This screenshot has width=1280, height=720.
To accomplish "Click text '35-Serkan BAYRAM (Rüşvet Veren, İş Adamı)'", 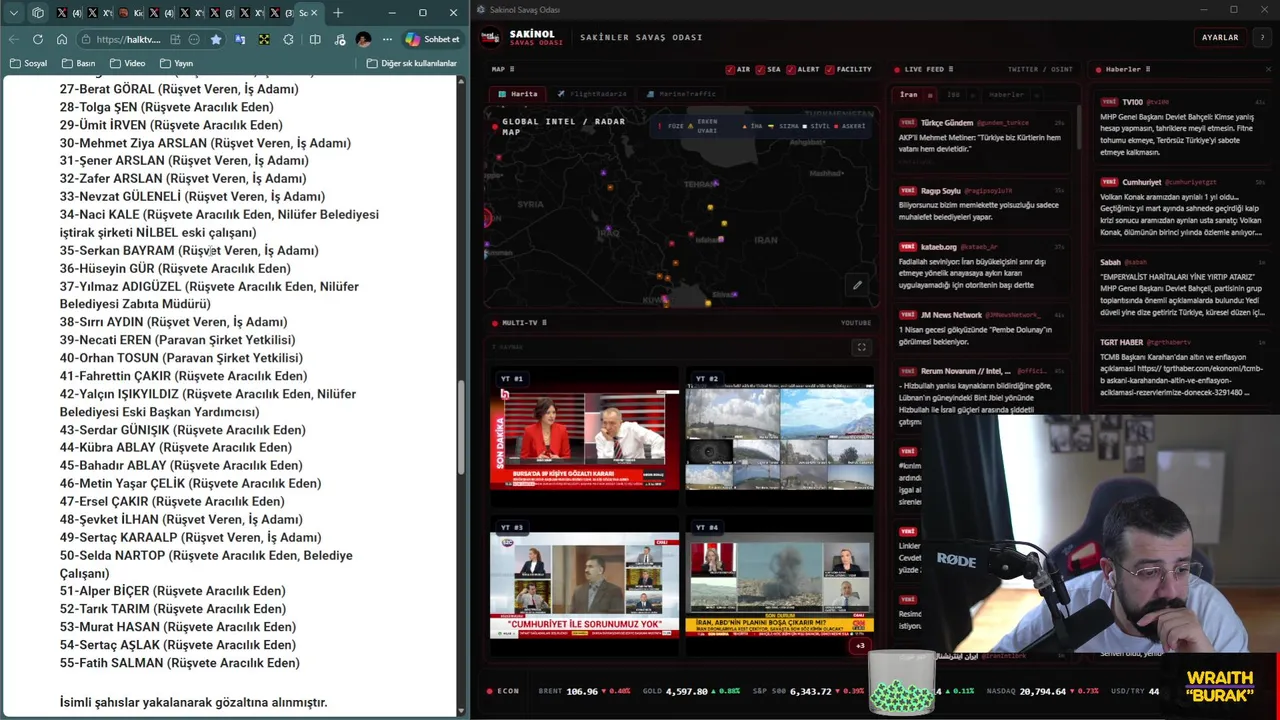I will point(189,250).
